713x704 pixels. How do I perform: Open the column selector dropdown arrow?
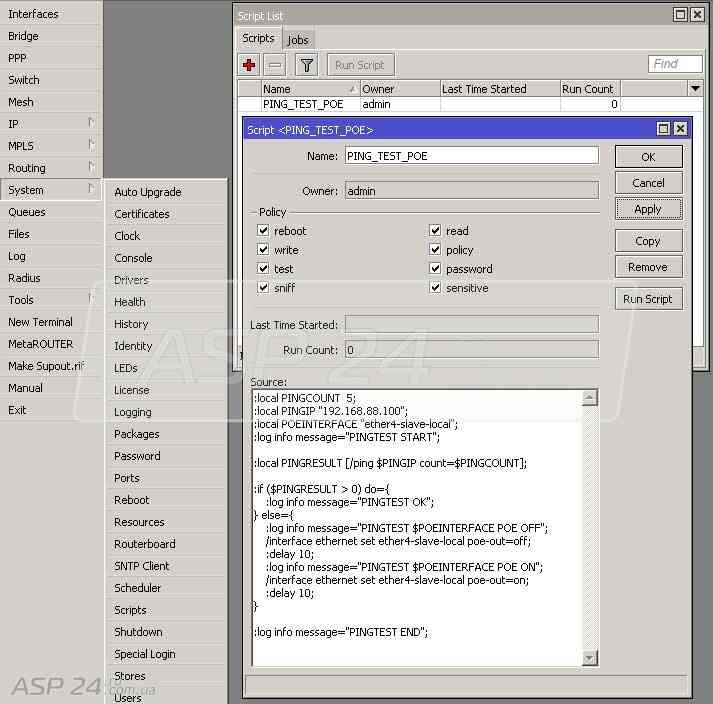(695, 88)
